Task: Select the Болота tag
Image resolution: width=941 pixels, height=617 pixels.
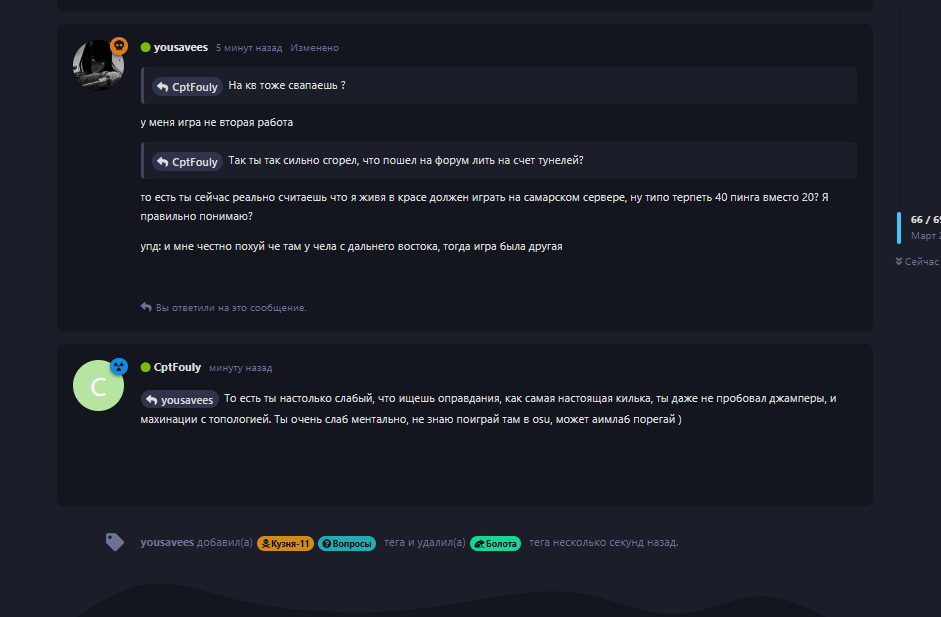Action: click(x=496, y=543)
